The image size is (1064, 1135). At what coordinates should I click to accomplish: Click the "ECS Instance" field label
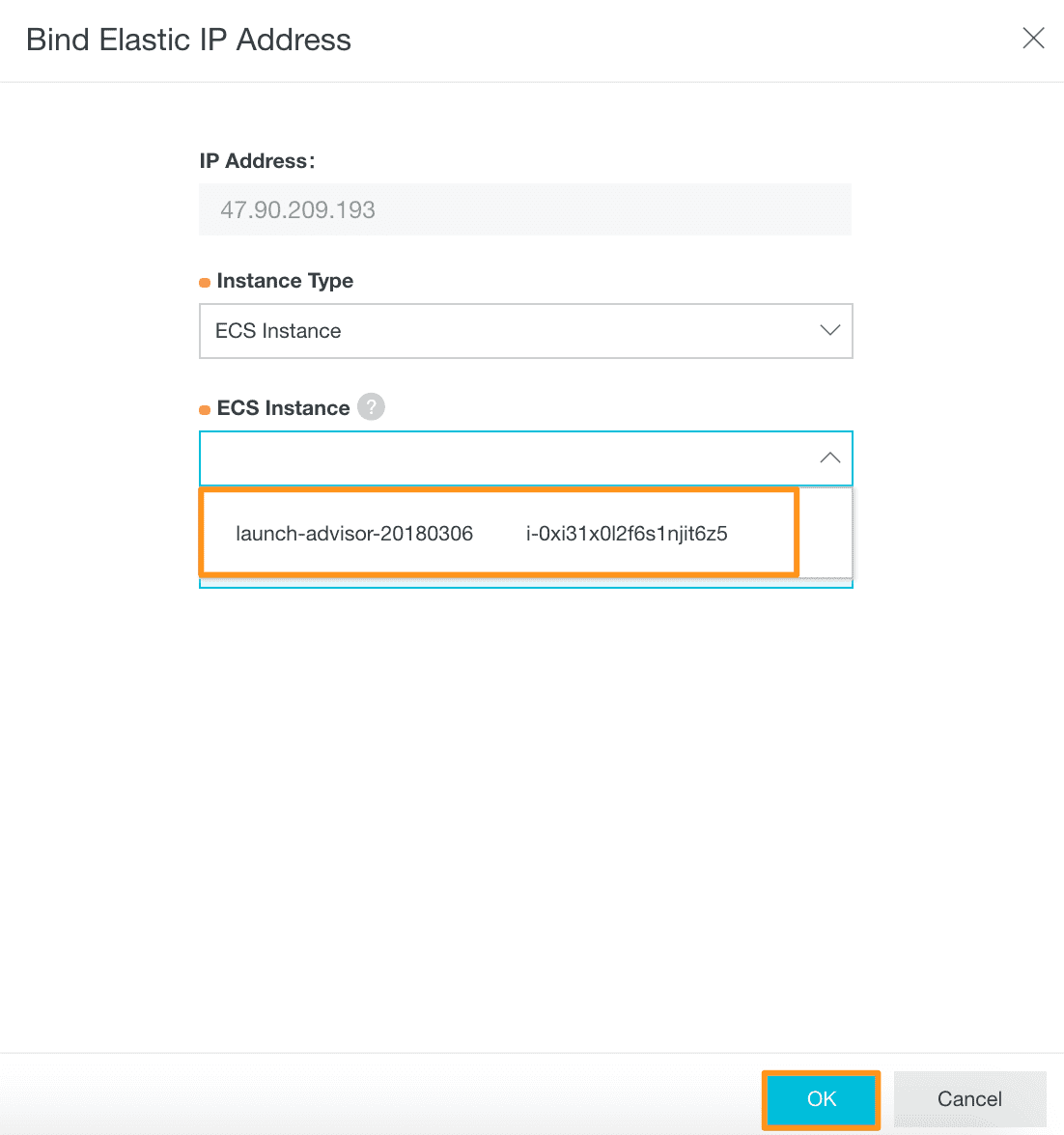click(x=283, y=408)
